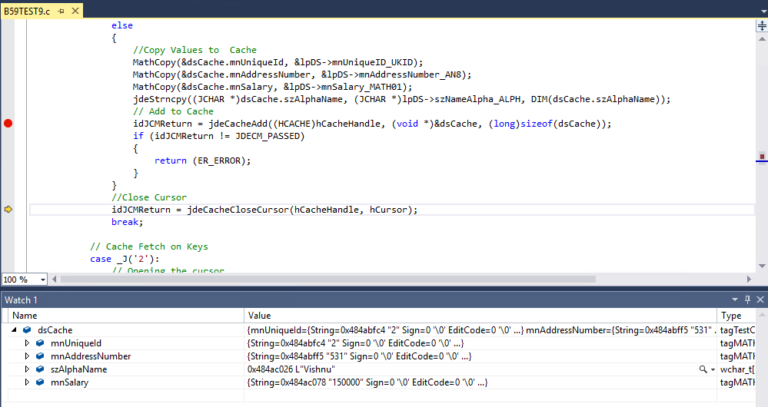The image size is (768, 407).
Task: Click vertical scrollbar up arrow in editor
Action: coord(762,39)
